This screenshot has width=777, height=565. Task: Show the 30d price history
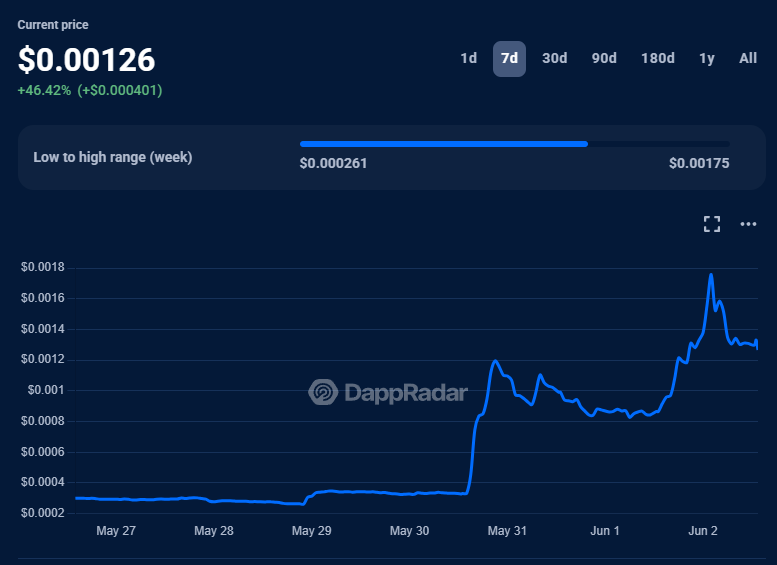[x=554, y=58]
